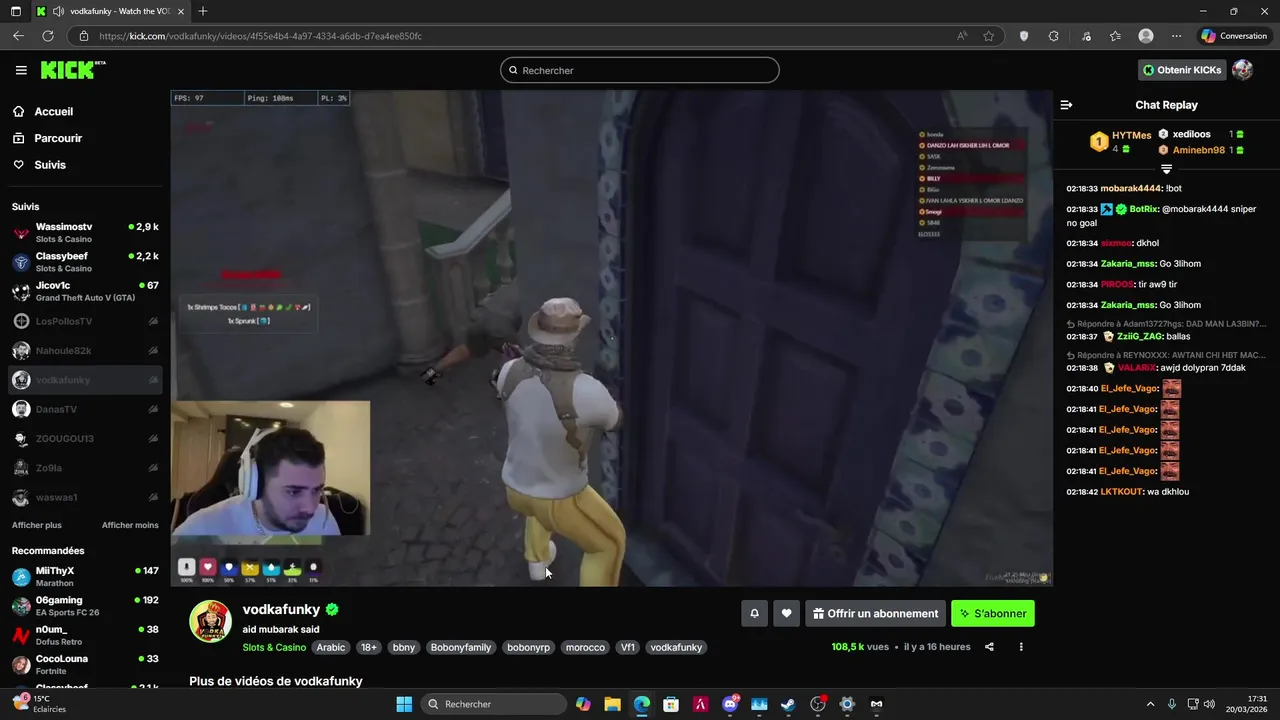Open the recommended 06gaming channel

coord(85,606)
